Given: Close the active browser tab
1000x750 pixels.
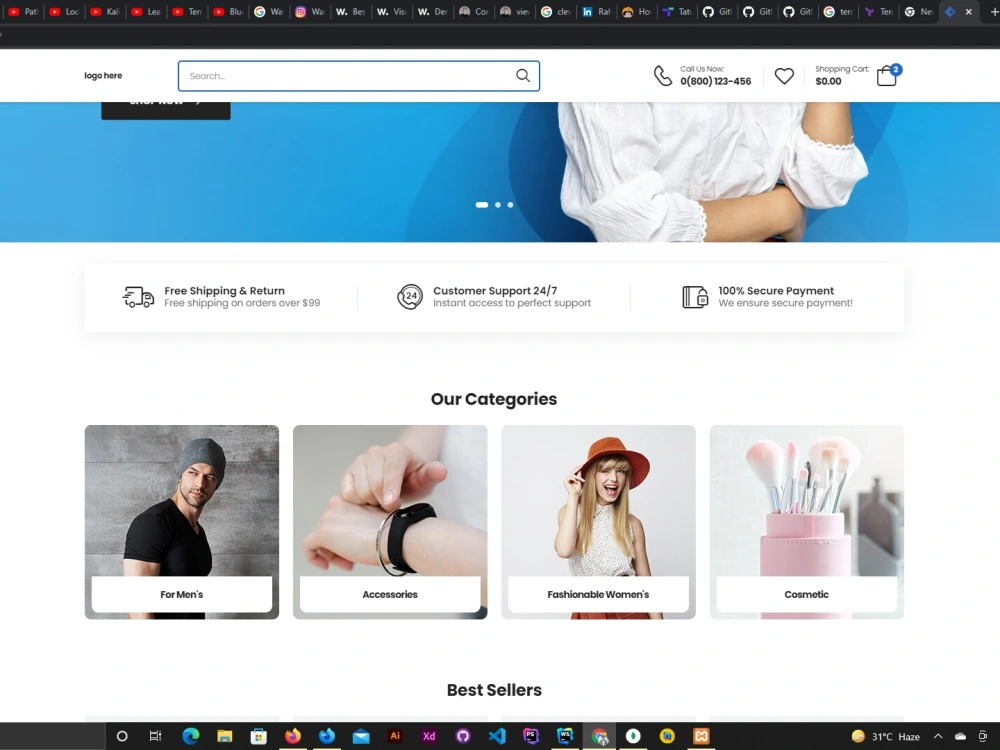Looking at the screenshot, I should pyautogui.click(x=969, y=11).
